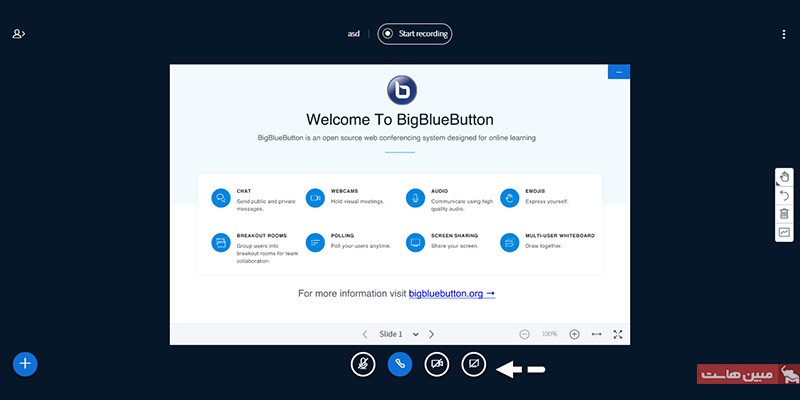This screenshot has width=800, height=400.
Task: Click the meeting name "asd"
Action: point(354,34)
